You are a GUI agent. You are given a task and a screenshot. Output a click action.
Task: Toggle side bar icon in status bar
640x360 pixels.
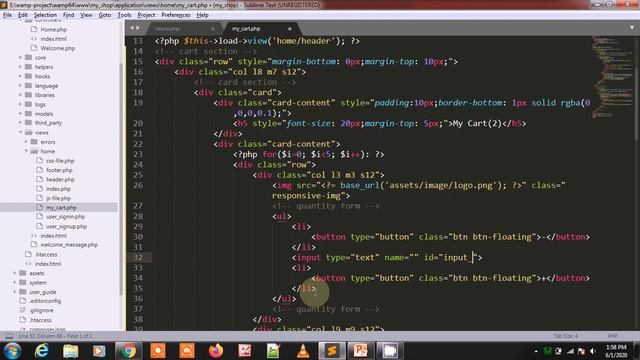point(9,336)
